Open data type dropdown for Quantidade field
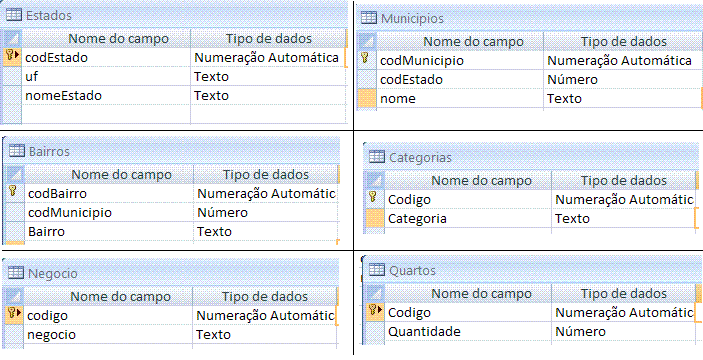The width and height of the screenshot is (703, 360). 625,331
